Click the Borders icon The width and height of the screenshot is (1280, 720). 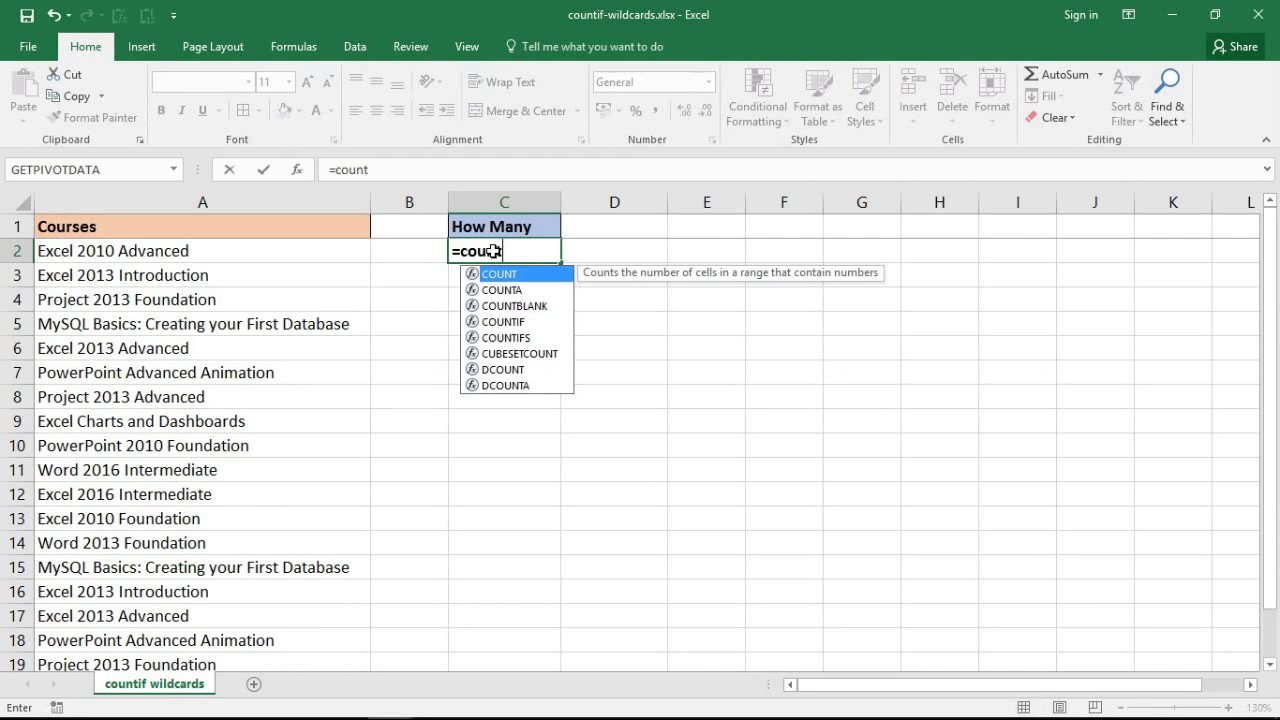pyautogui.click(x=243, y=111)
